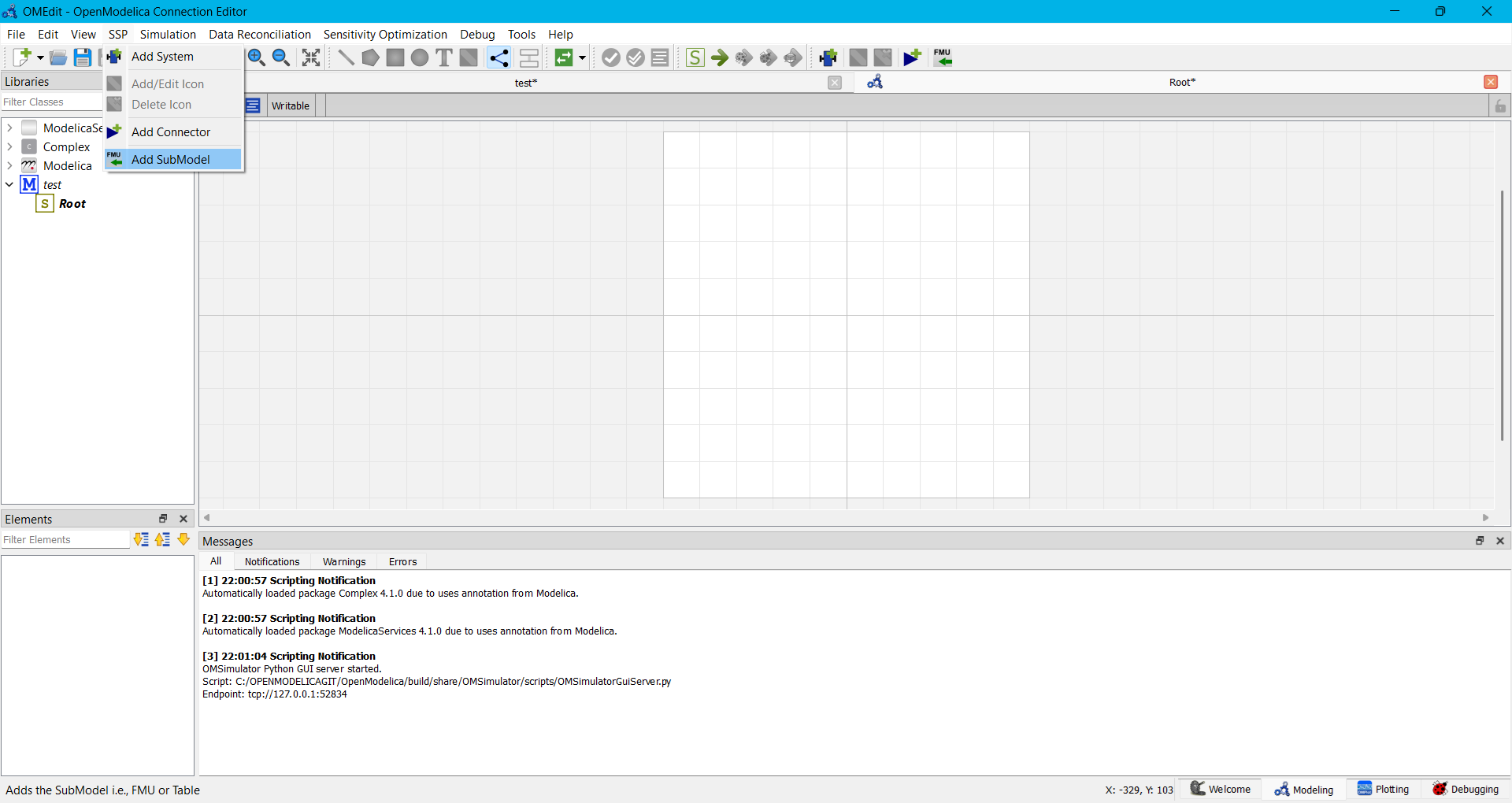Click Simulate with Algorithmic Debugger icon
1512x803 pixels.
click(769, 57)
